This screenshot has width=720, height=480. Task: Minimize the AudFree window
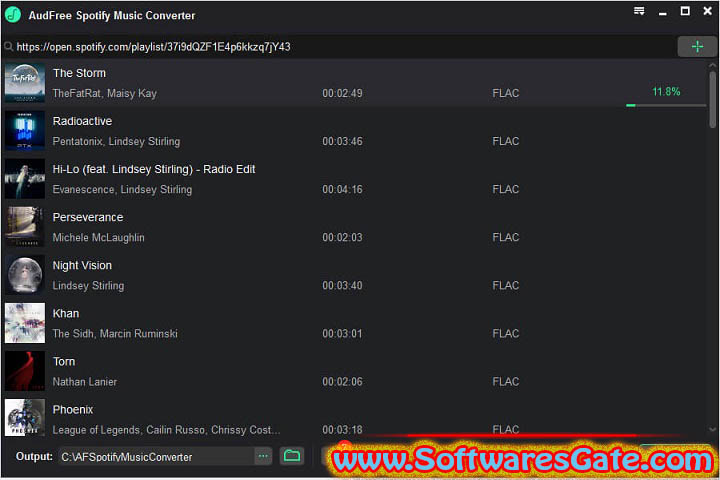pyautogui.click(x=662, y=13)
